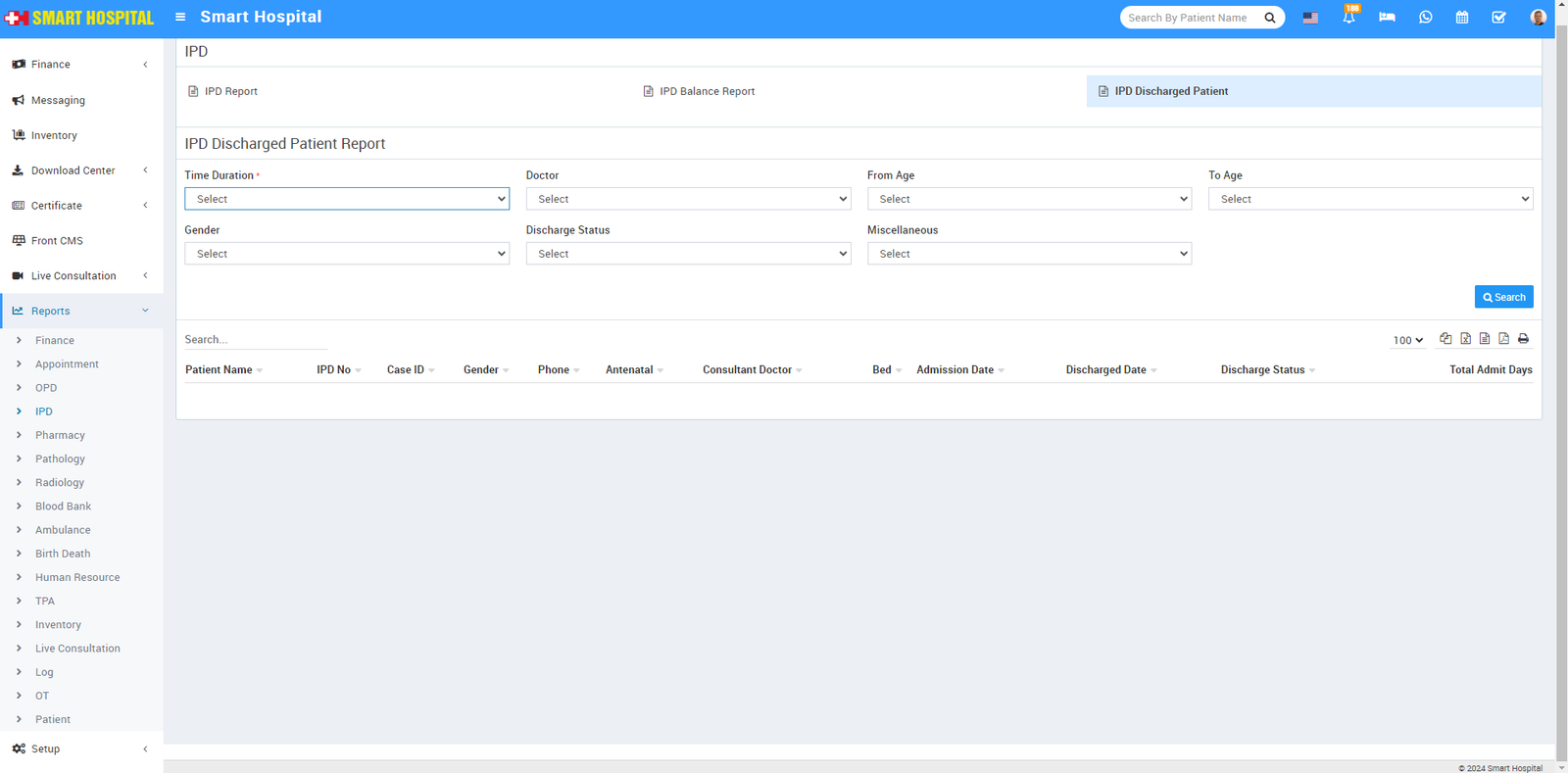Screen dimensions: 1568x773
Task: Open notifications bell icon
Action: click(x=1348, y=18)
